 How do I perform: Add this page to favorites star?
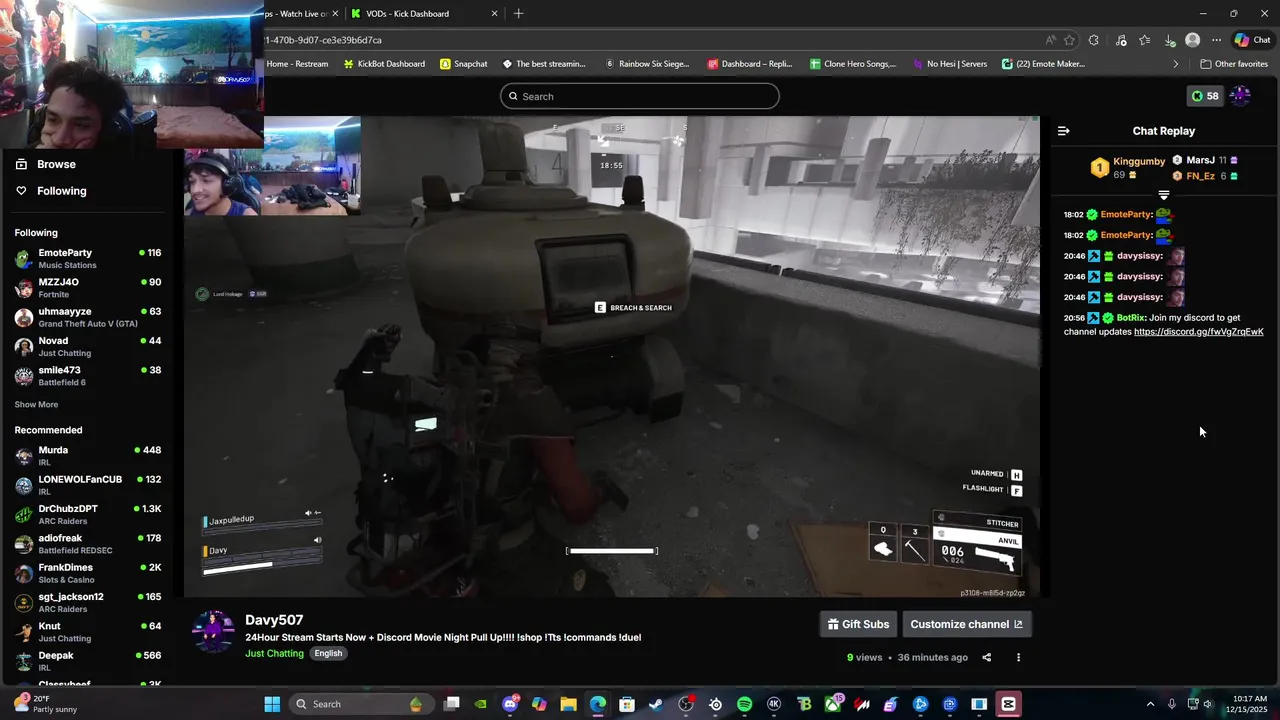tap(1069, 40)
